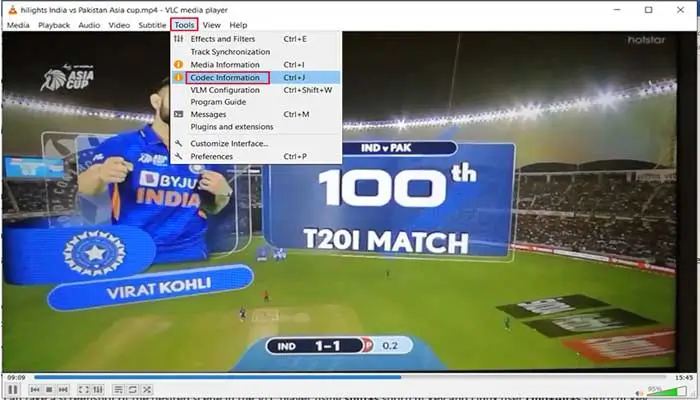Toggle random shuffle playback
The width and height of the screenshot is (700, 400).
point(146,389)
